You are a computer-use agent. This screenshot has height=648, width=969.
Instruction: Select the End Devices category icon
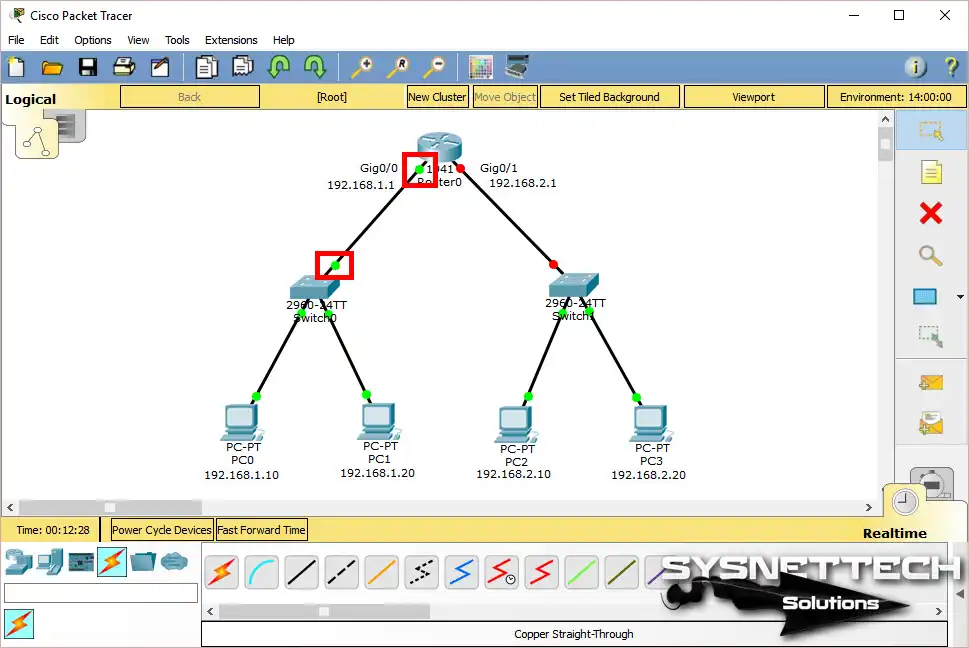tap(49, 562)
